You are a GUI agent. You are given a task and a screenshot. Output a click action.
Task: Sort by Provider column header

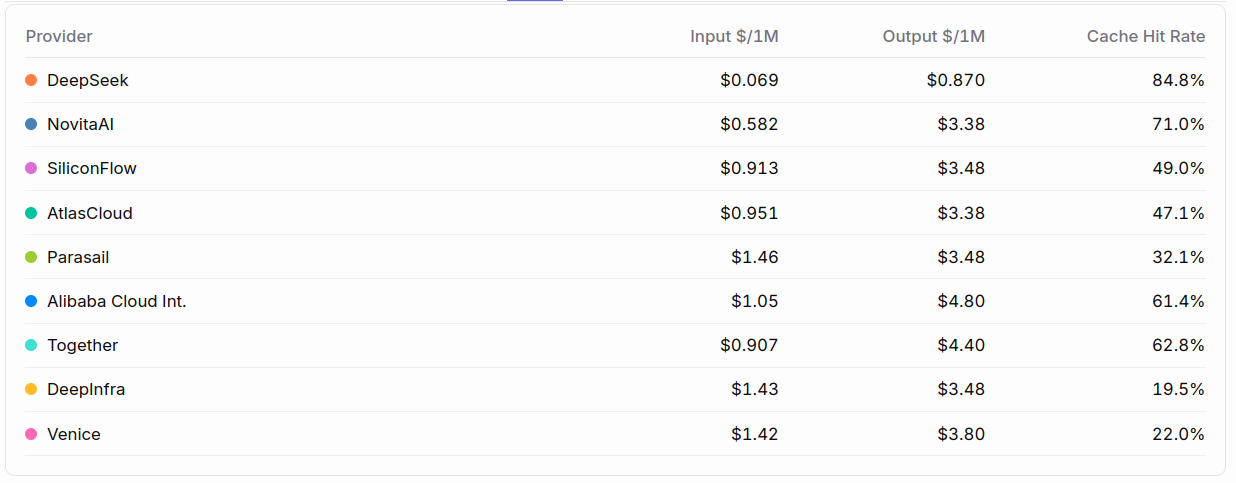[59, 36]
